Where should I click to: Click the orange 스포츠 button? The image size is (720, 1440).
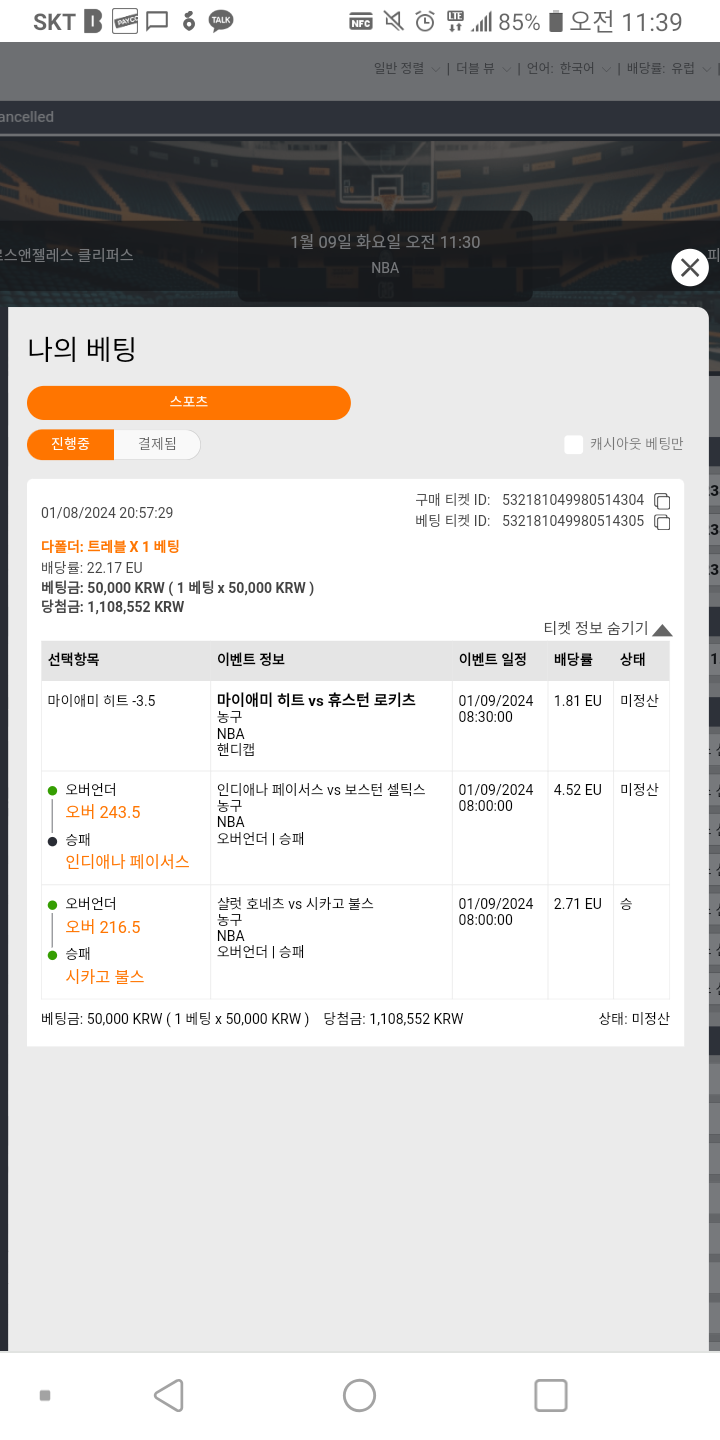click(189, 402)
